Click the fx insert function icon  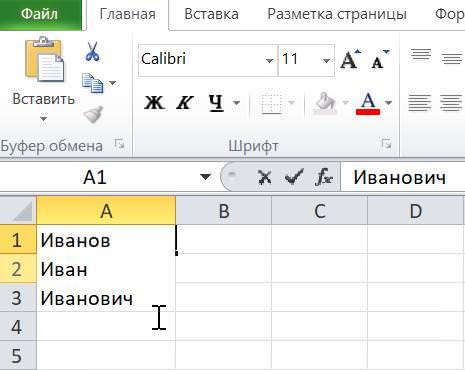coord(323,177)
